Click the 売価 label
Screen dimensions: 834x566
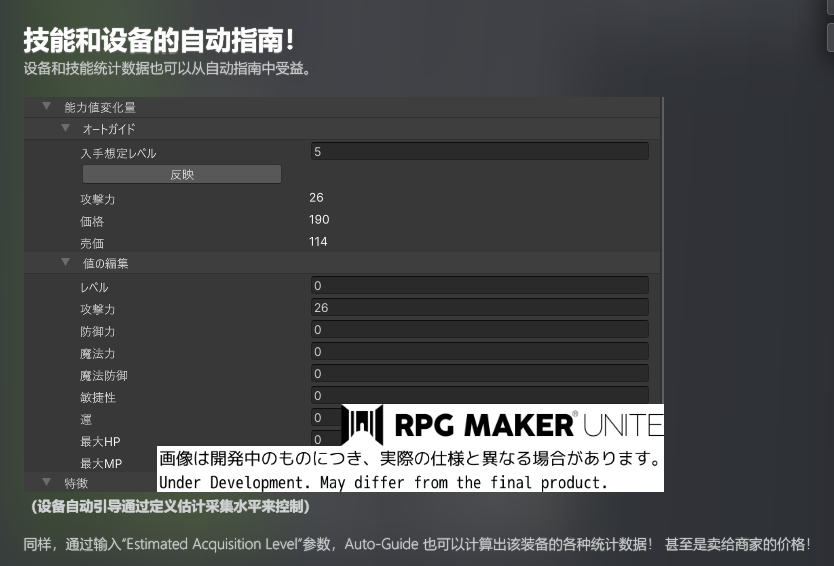coord(92,244)
